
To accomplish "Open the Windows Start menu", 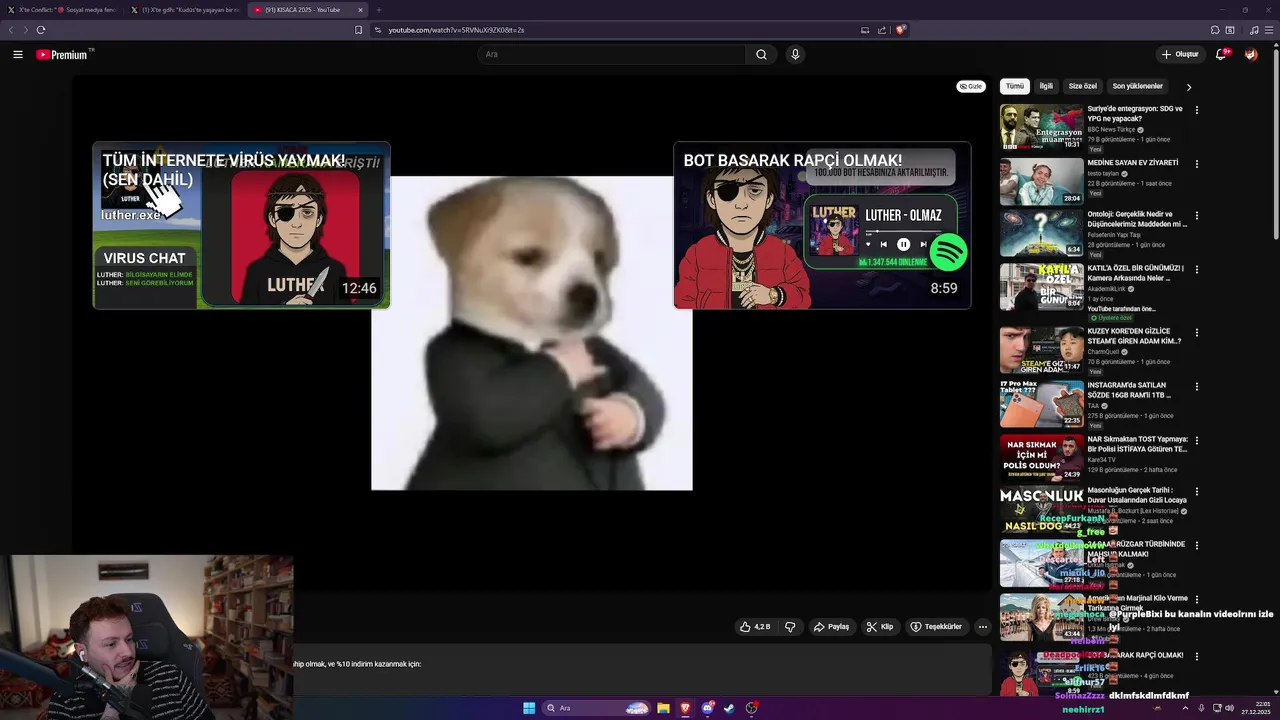I will [x=529, y=708].
